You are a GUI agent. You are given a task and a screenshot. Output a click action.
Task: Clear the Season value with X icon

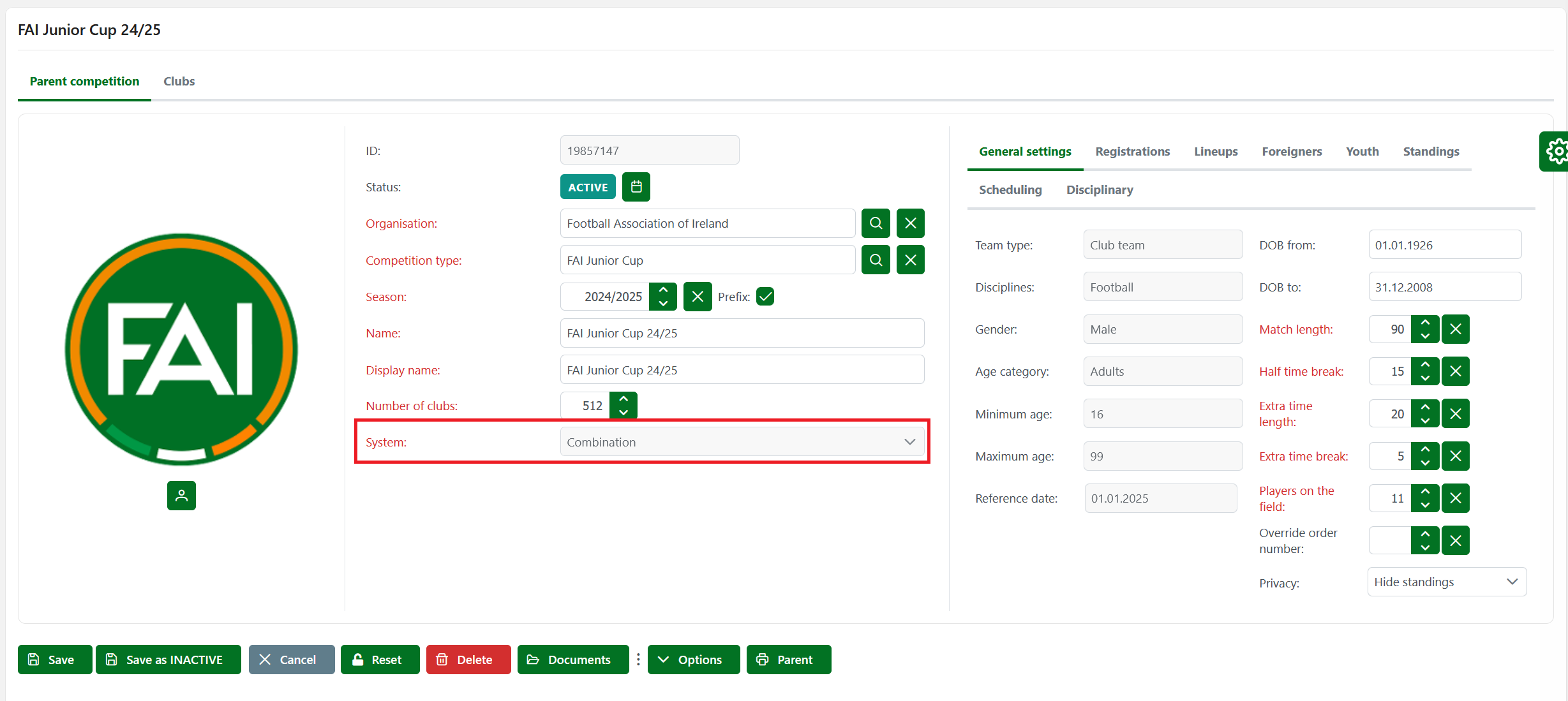[698, 297]
